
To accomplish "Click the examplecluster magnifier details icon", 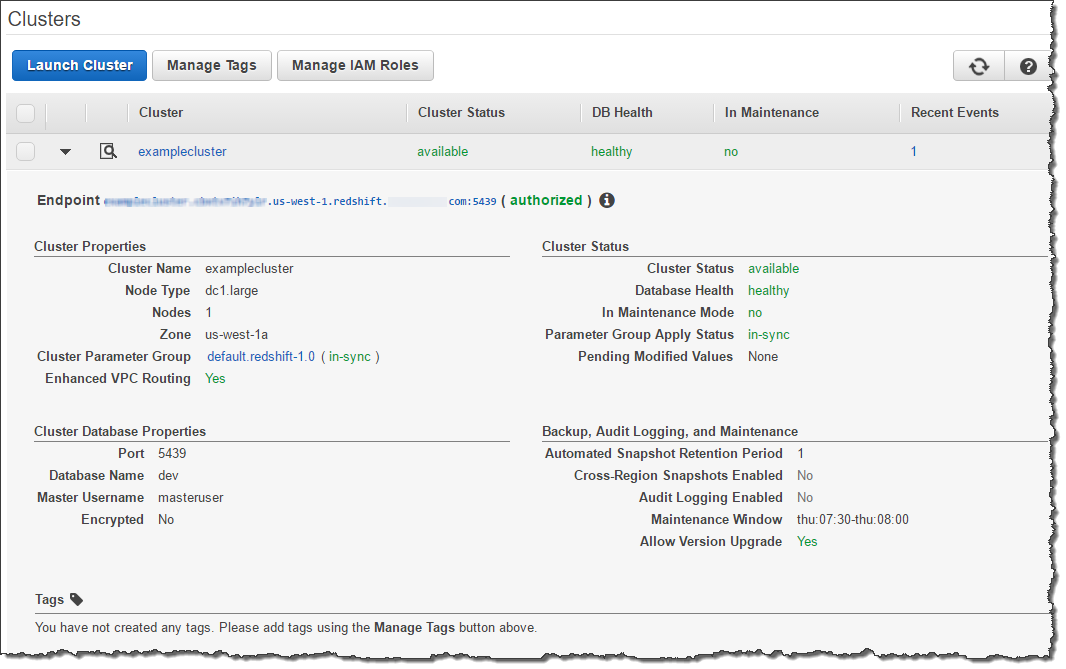I will click(108, 152).
